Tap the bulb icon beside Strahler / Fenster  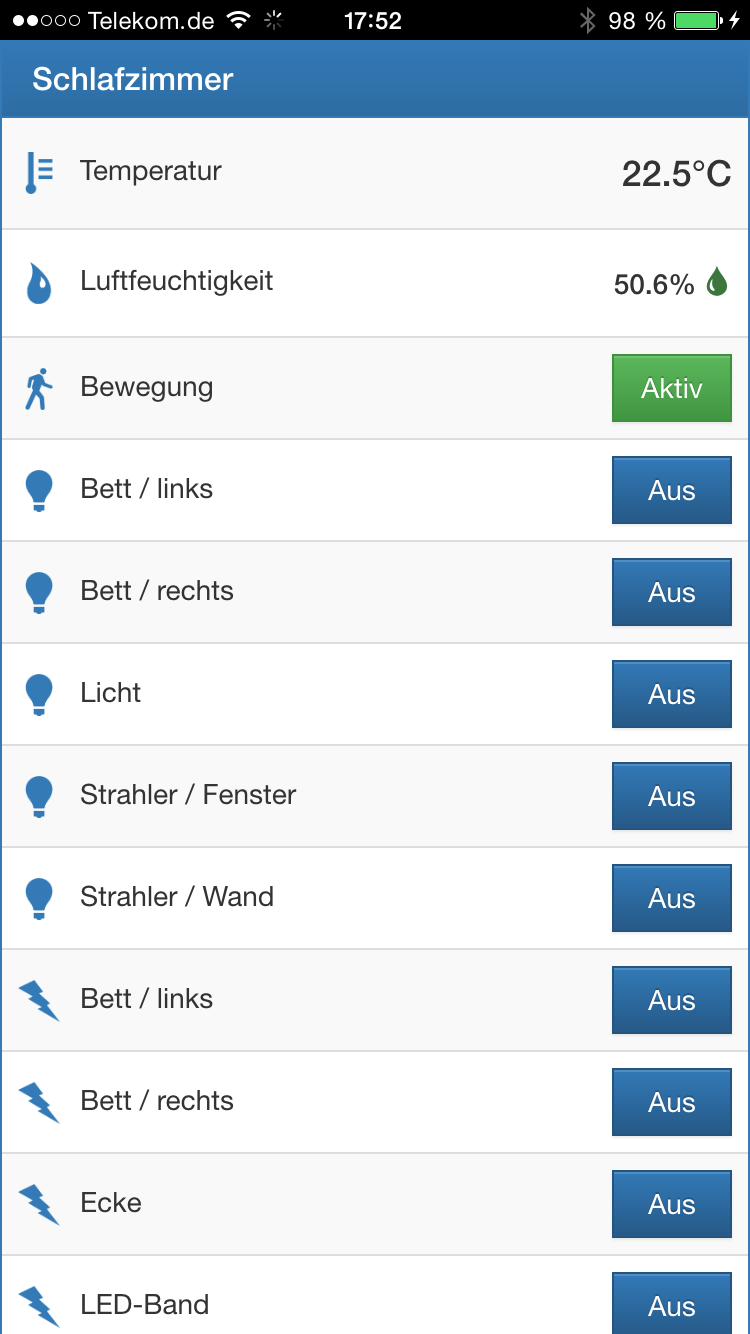click(x=38, y=796)
